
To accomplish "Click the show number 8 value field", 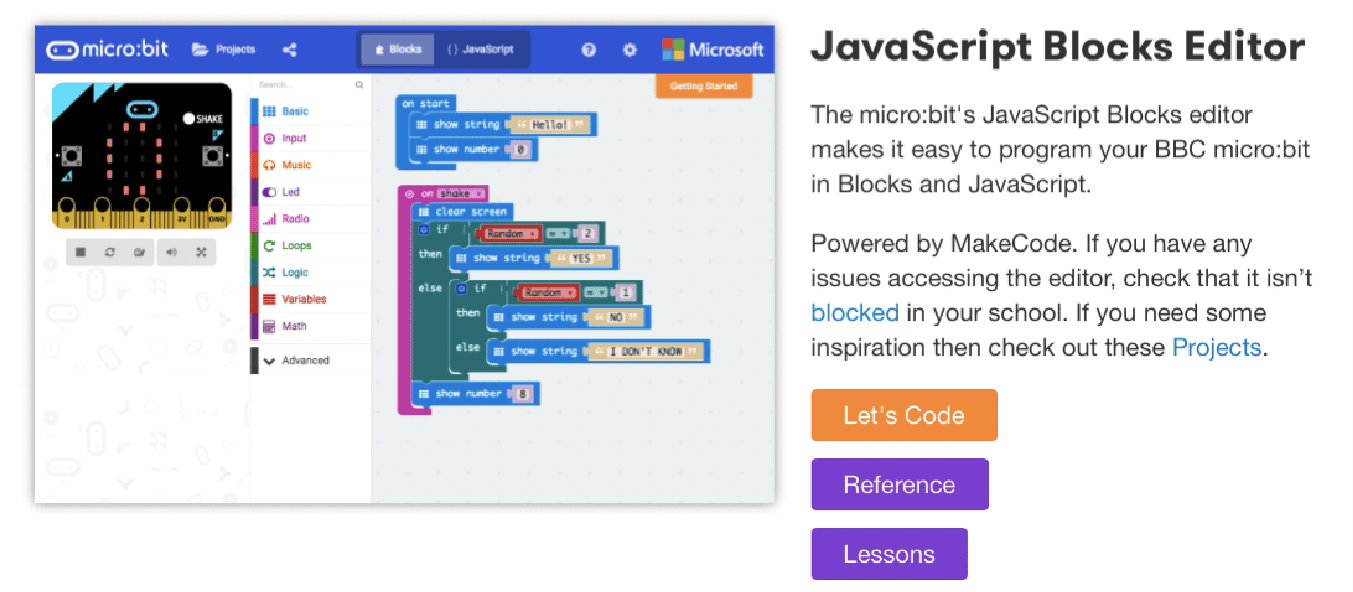I will click(x=522, y=394).
